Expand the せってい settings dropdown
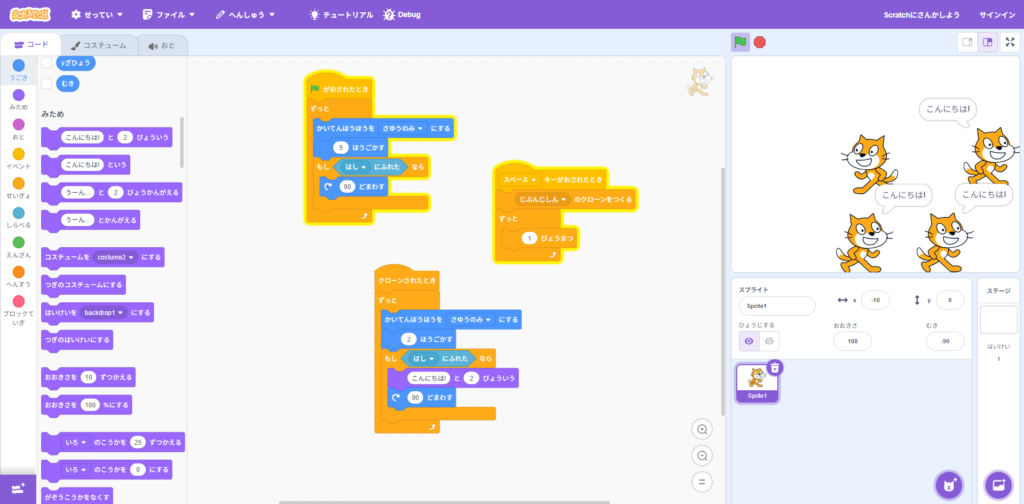This screenshot has height=504, width=1024. [x=98, y=15]
